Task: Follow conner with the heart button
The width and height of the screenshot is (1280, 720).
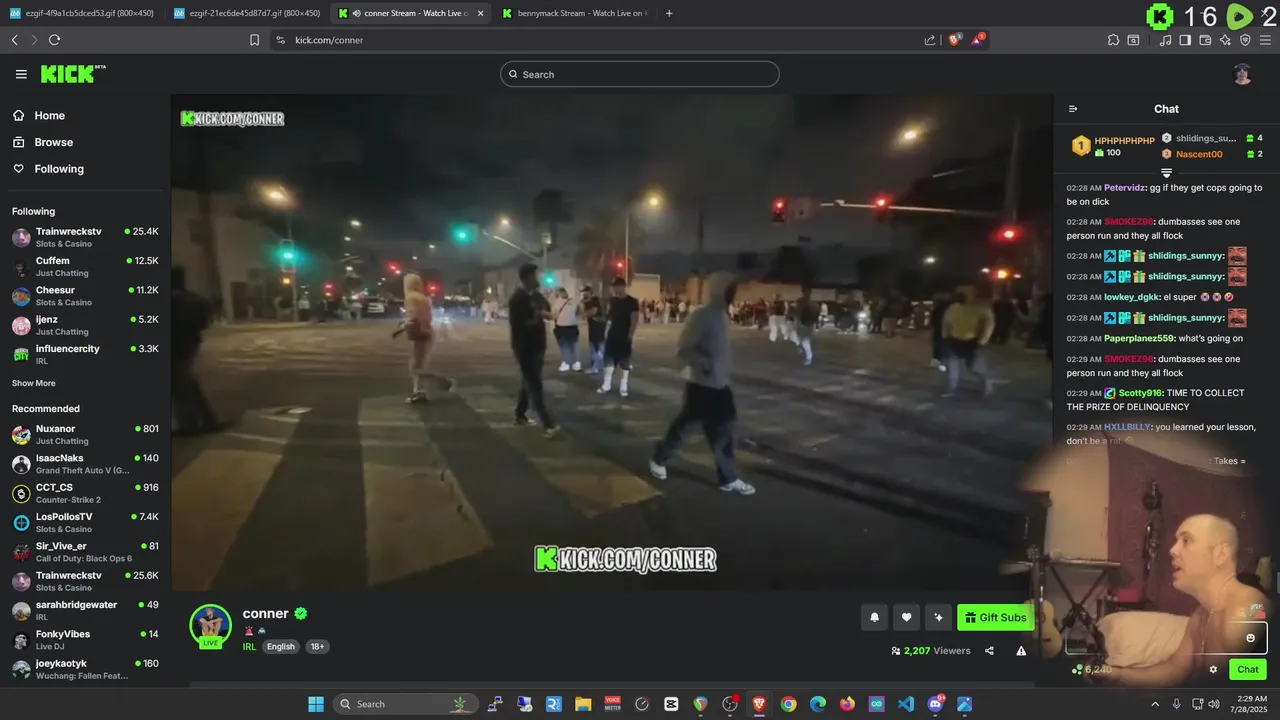Action: 906,618
